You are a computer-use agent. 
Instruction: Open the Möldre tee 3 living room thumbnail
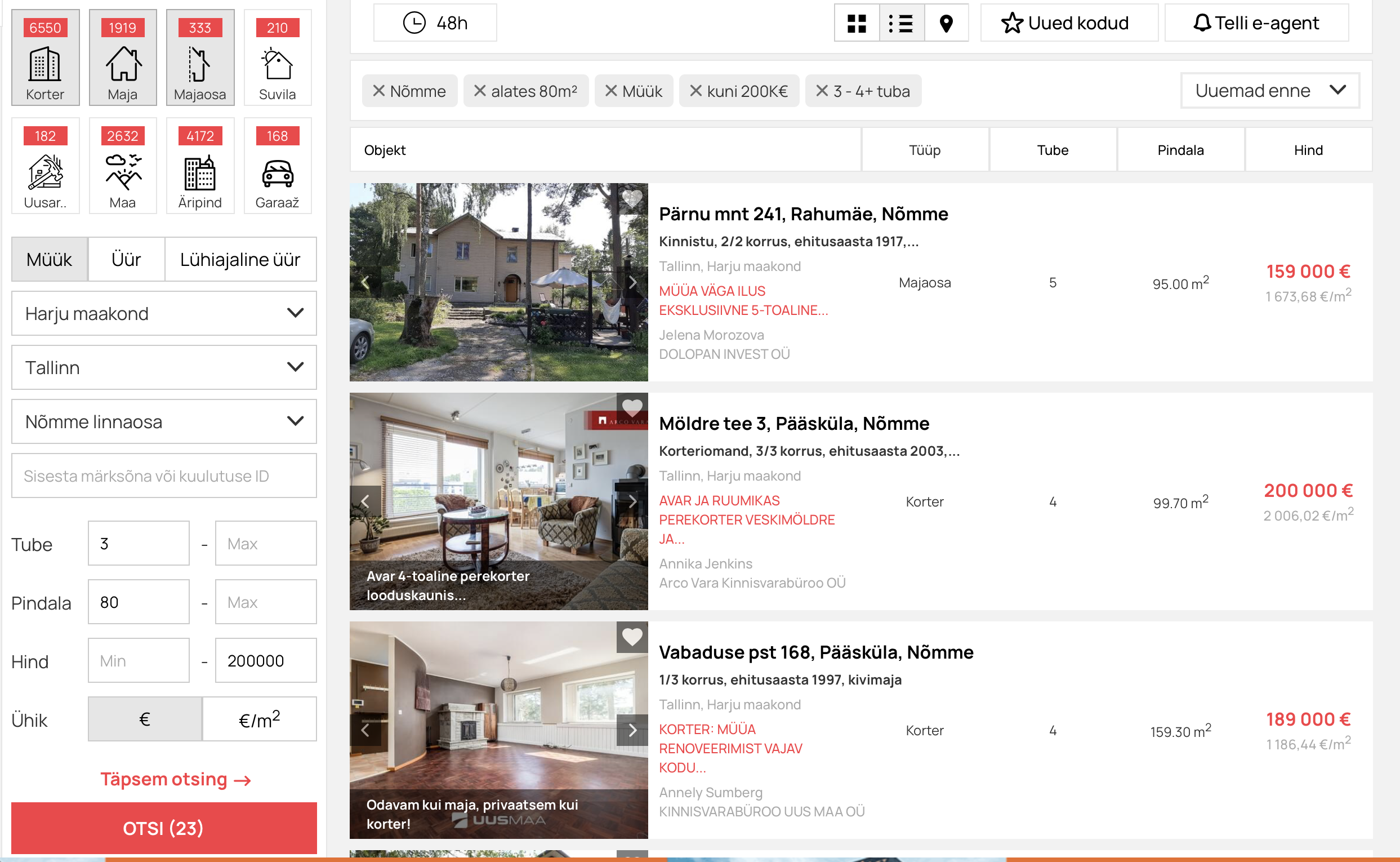pos(498,501)
